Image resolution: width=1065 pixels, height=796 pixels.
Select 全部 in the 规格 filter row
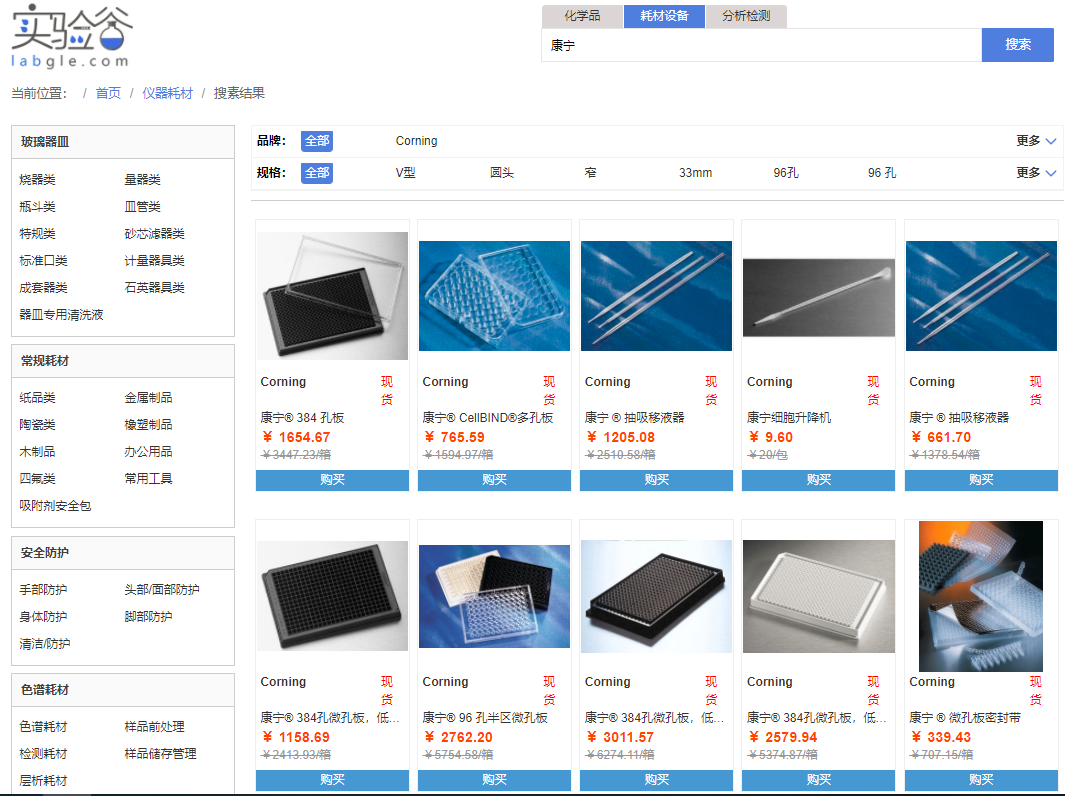tap(317, 173)
